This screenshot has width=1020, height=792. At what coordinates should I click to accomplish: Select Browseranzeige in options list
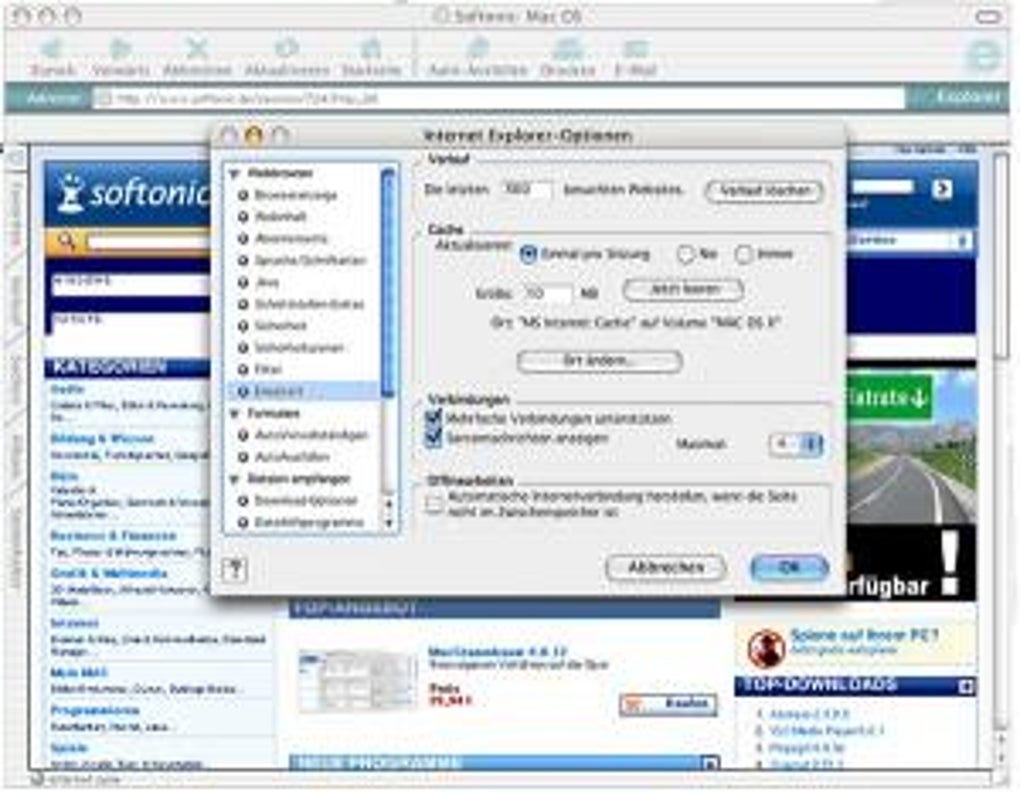296,195
